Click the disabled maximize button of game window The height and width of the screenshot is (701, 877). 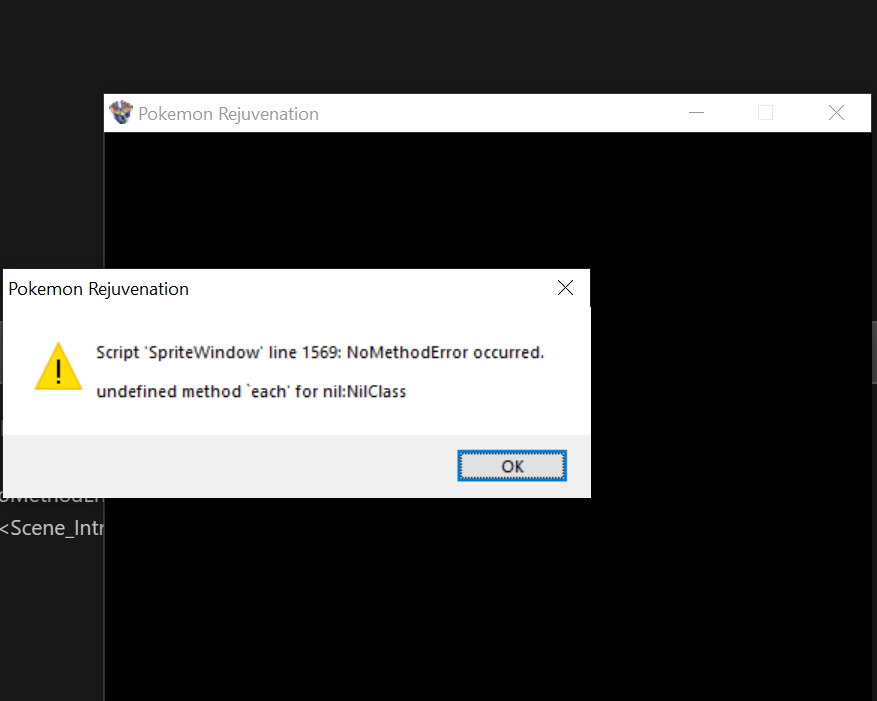[x=765, y=113]
